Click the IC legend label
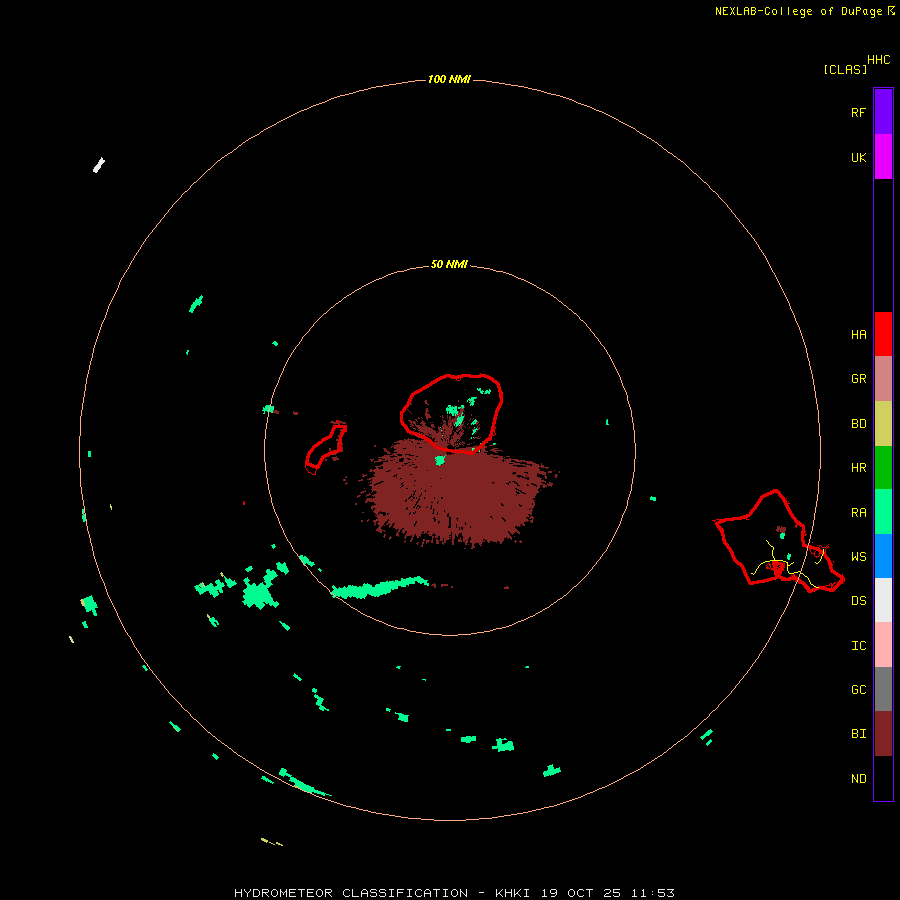The height and width of the screenshot is (900, 900). [858, 646]
